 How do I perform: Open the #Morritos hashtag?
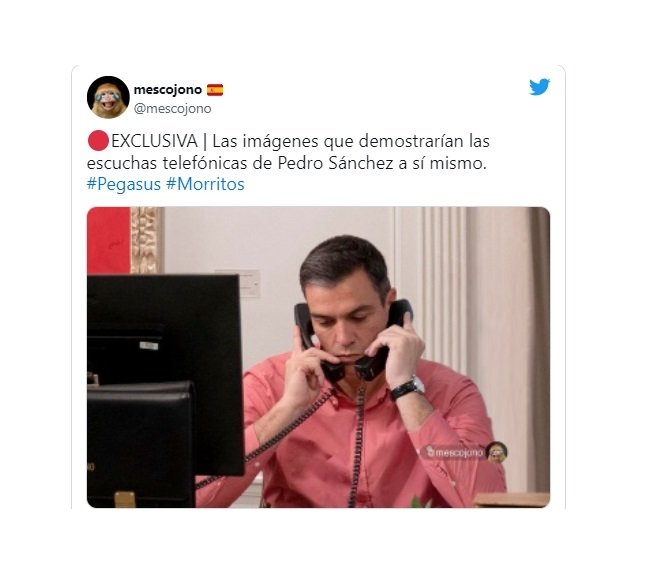click(x=205, y=184)
